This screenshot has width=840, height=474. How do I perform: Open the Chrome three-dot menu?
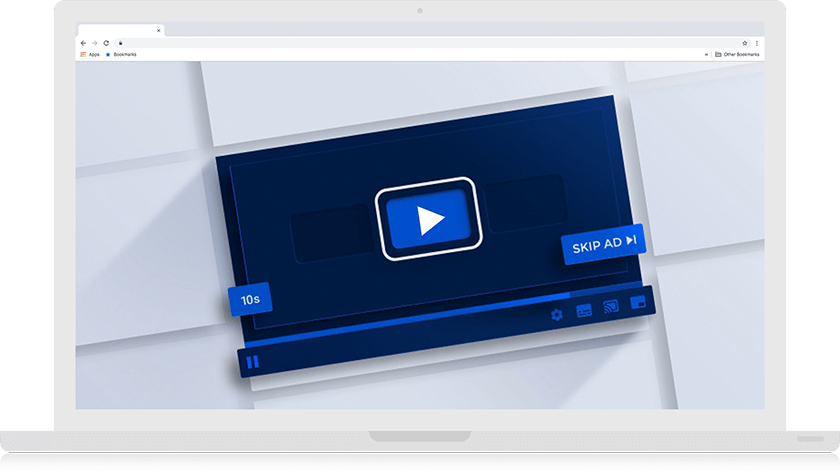757,43
